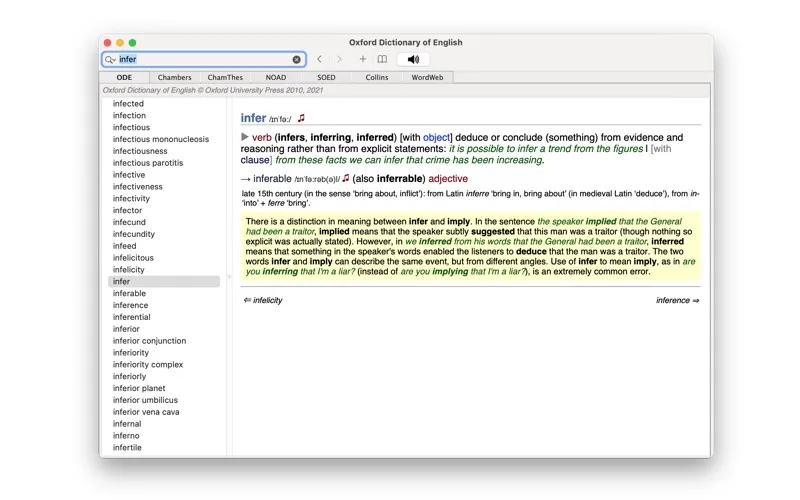Follow the clause link in the definition
800x500 pixels.
[x=255, y=160]
